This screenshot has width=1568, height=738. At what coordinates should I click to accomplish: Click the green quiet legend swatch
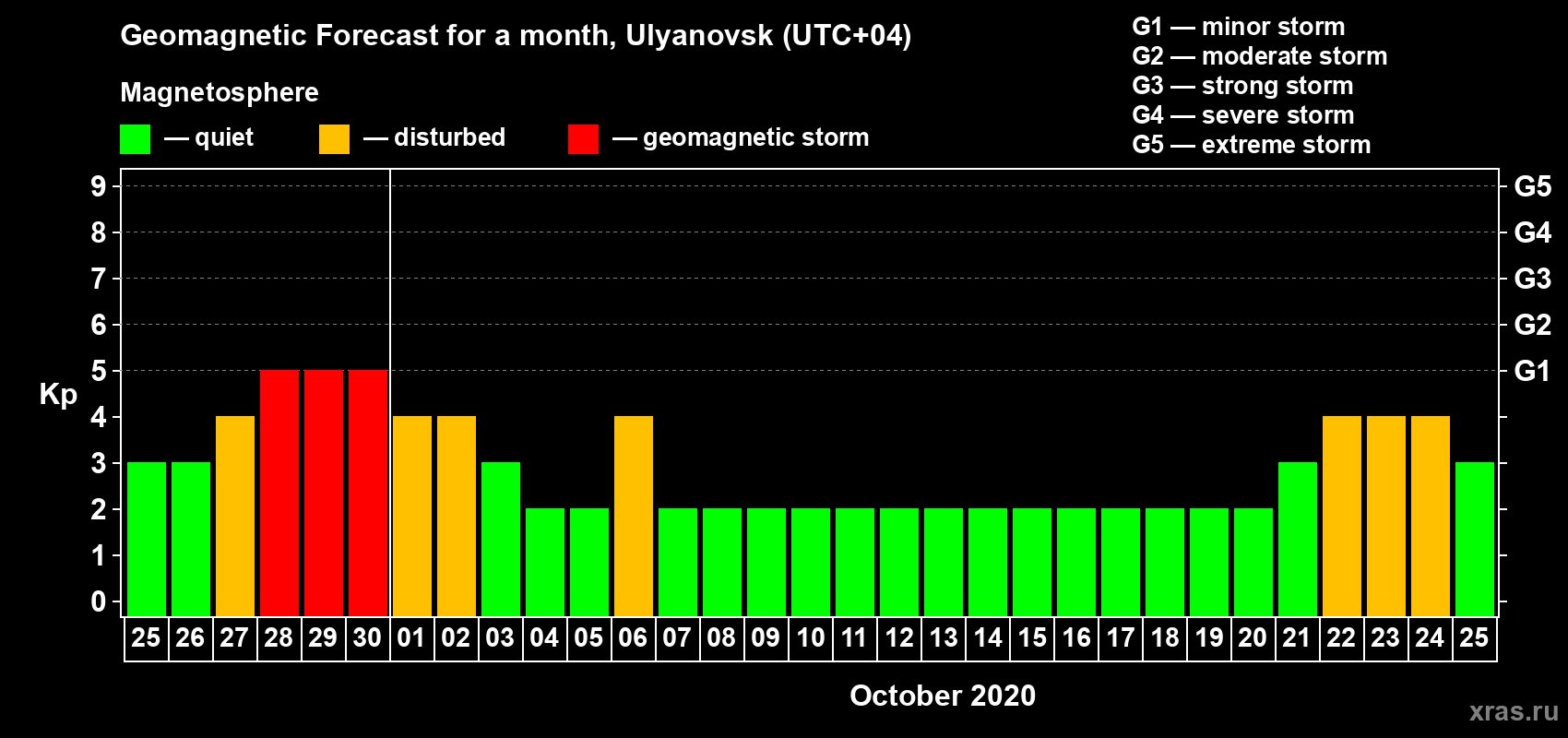click(135, 139)
